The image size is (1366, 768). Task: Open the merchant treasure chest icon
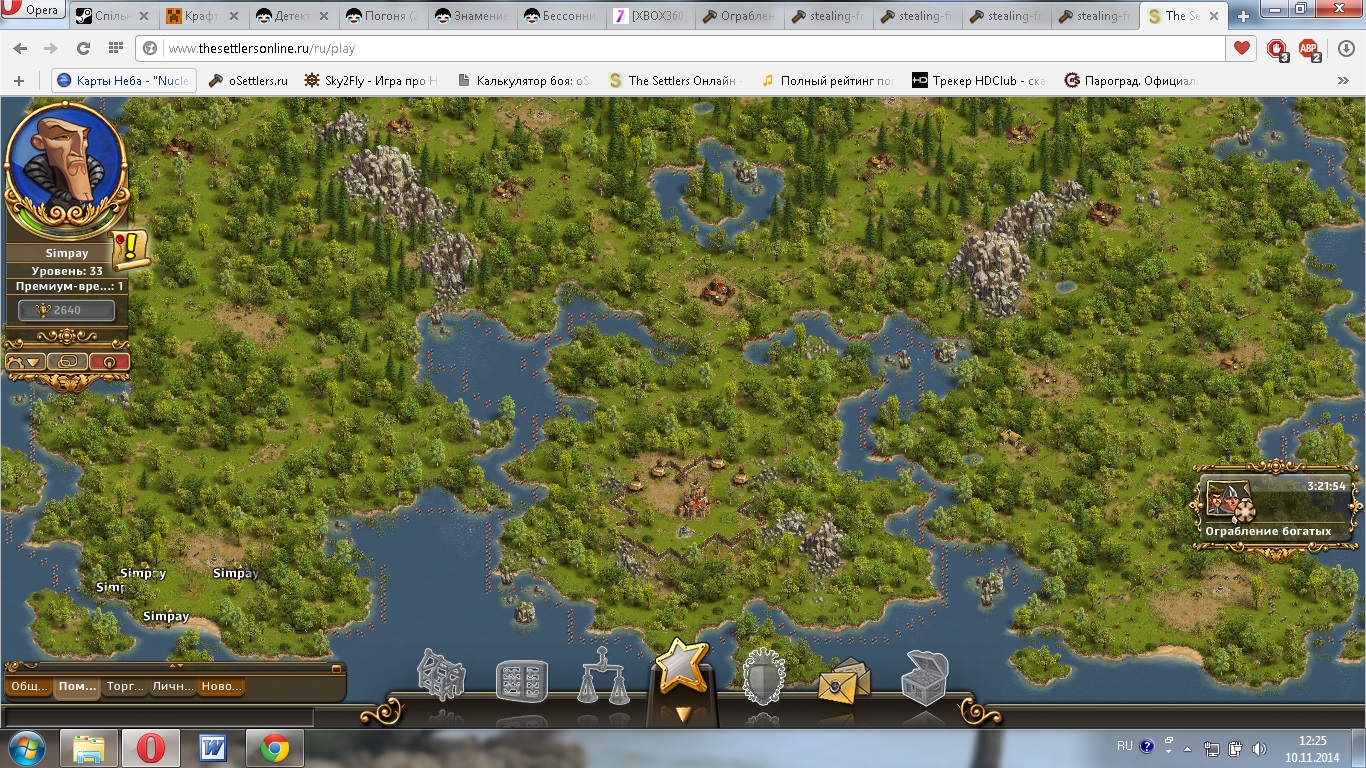click(x=924, y=679)
